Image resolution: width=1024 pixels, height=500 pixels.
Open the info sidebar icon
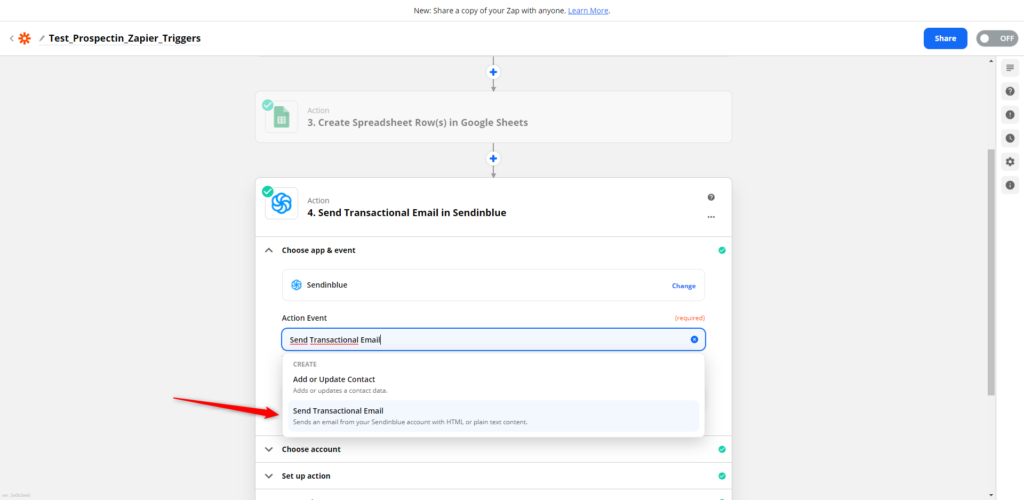click(1010, 185)
